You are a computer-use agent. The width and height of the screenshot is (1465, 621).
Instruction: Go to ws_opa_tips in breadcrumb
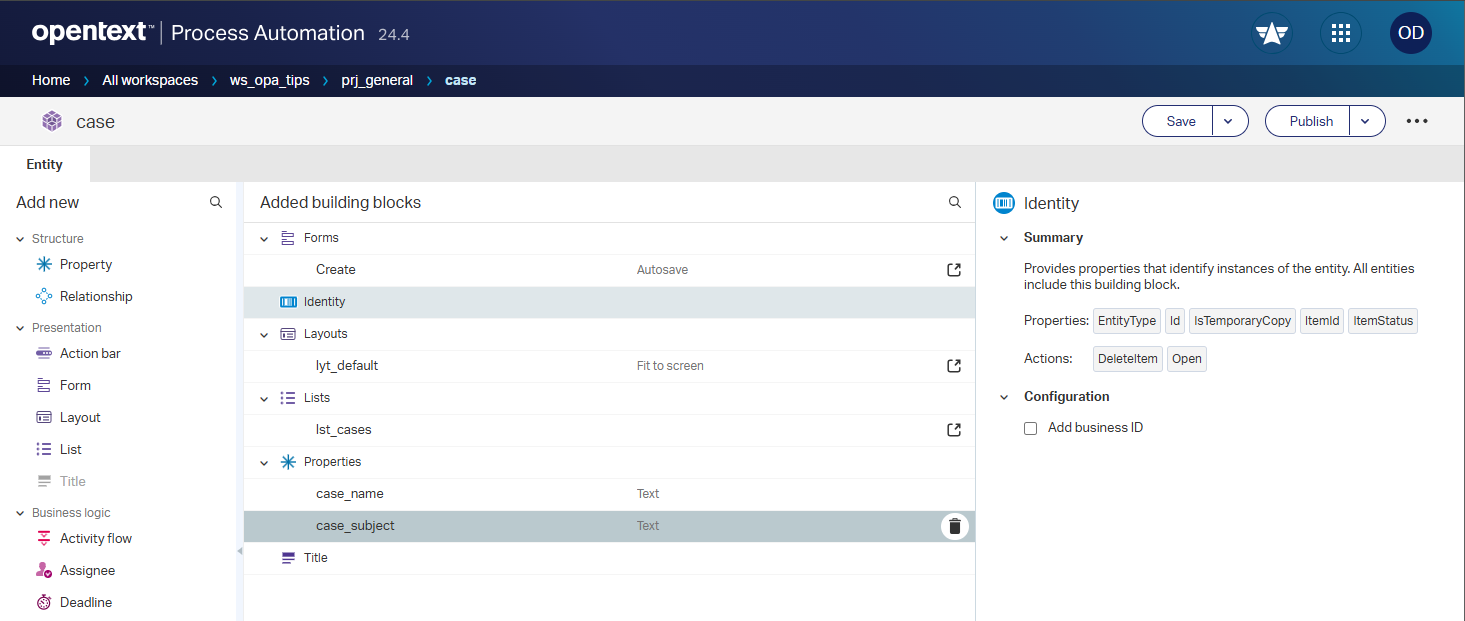point(269,80)
